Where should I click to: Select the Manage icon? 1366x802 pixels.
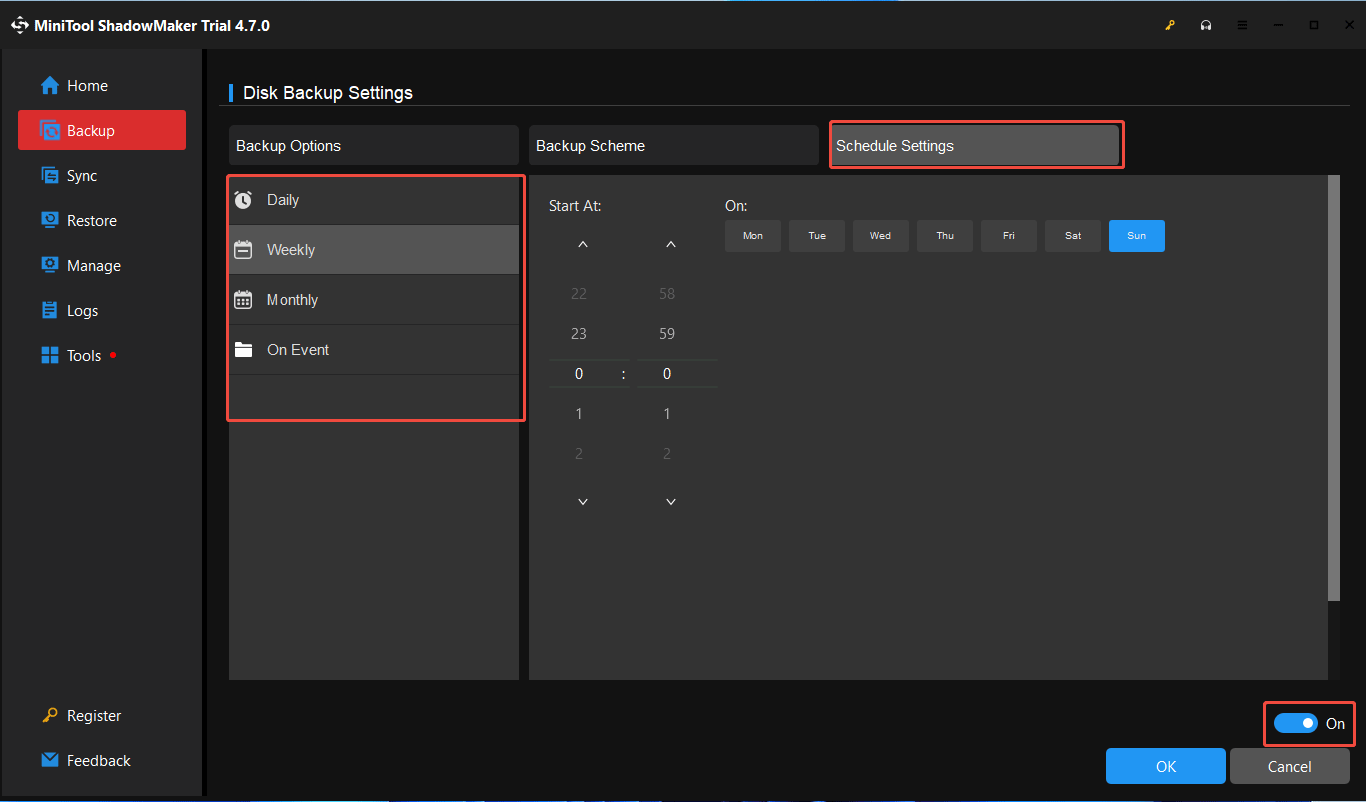49,265
